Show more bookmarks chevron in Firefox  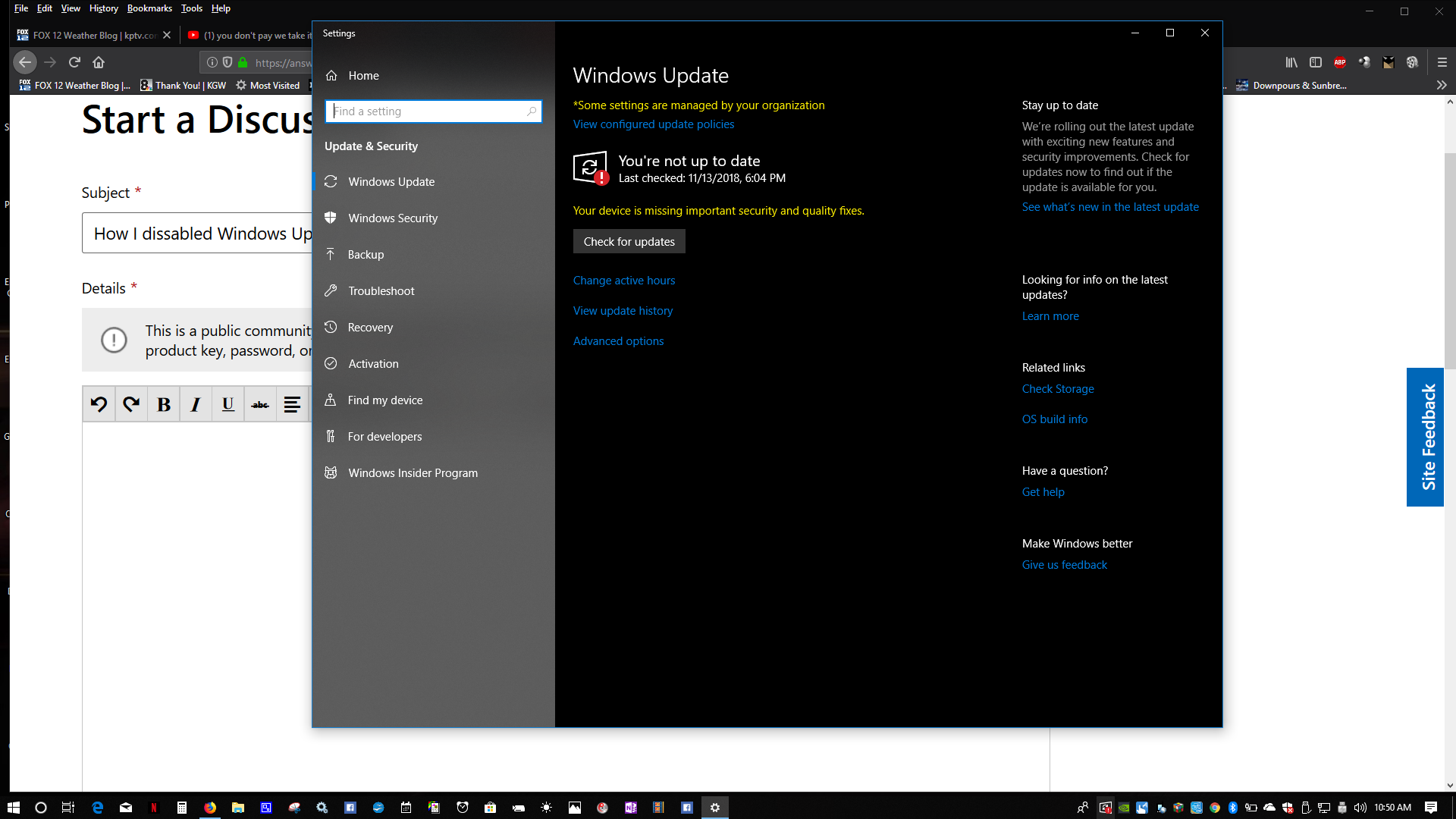1442,85
